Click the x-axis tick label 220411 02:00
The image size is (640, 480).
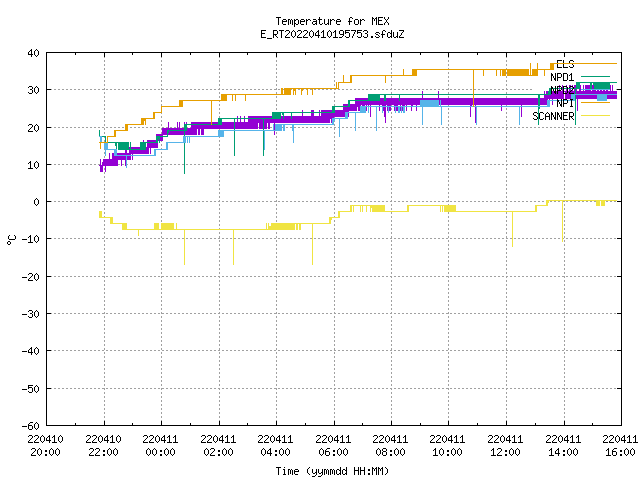click(218, 445)
